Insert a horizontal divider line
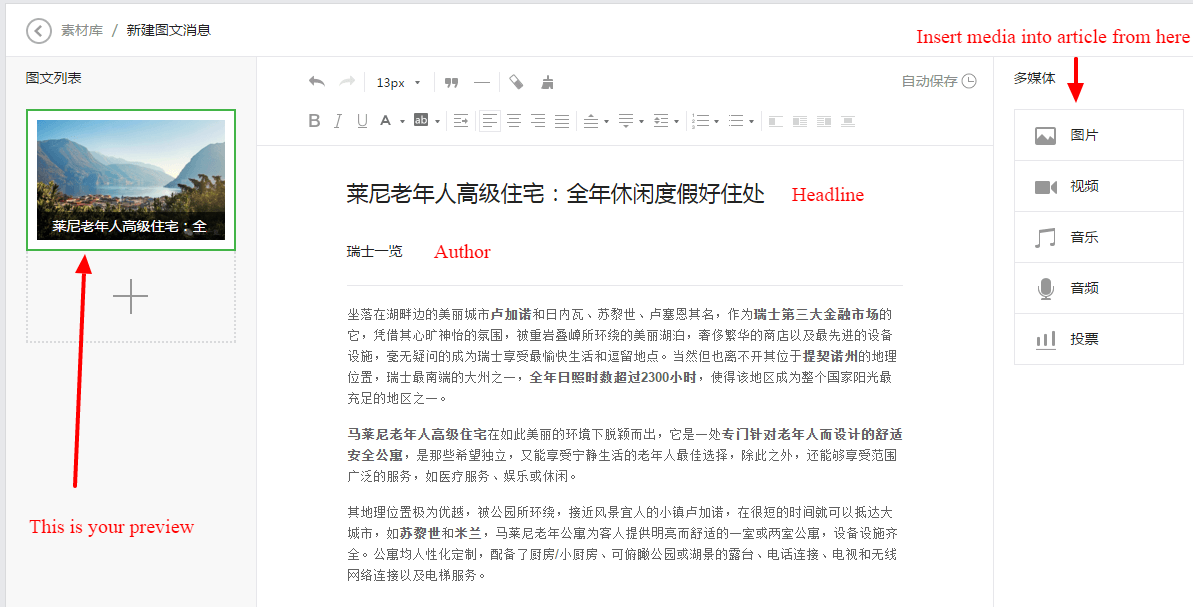 point(482,82)
